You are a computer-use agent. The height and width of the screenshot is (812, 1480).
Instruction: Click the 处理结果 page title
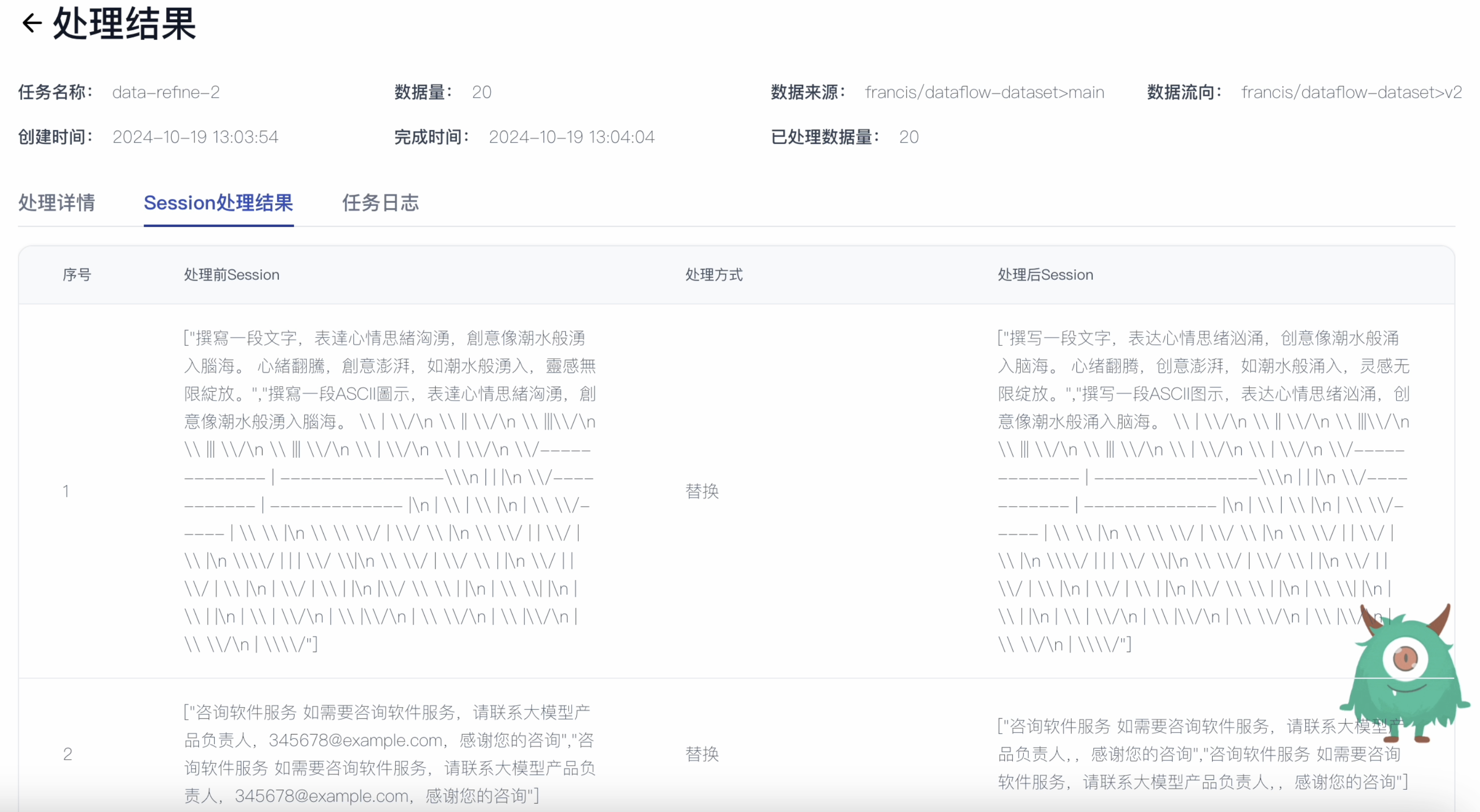click(125, 24)
